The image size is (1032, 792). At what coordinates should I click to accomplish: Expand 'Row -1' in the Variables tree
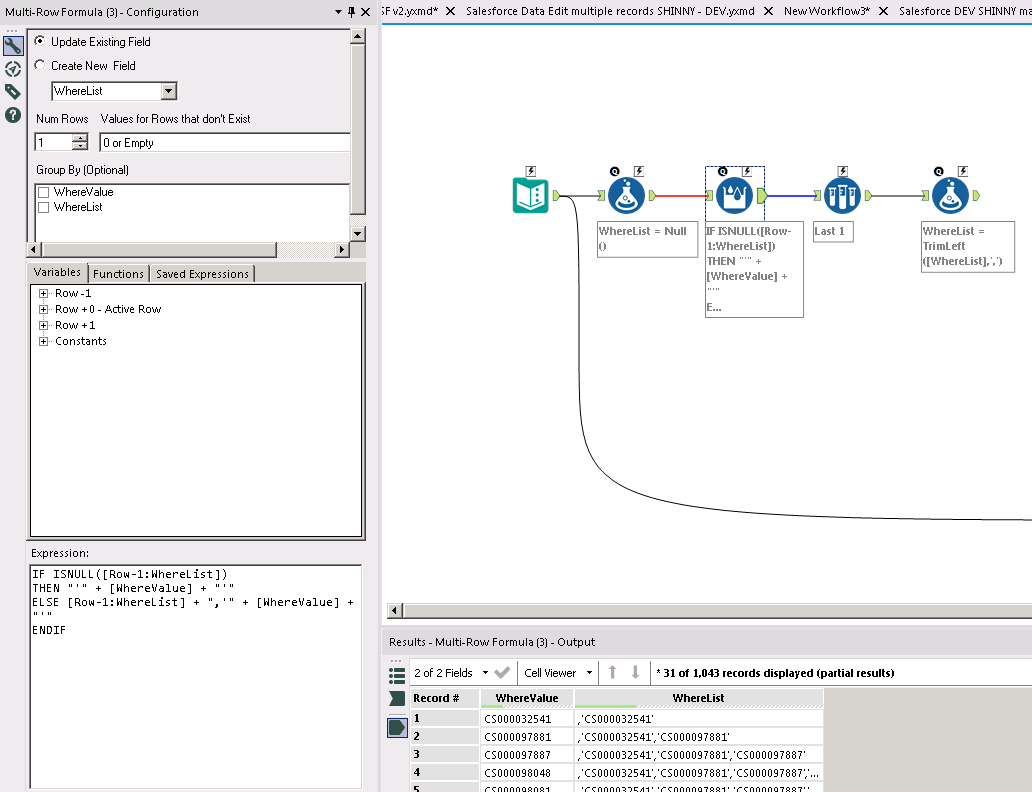coord(44,292)
